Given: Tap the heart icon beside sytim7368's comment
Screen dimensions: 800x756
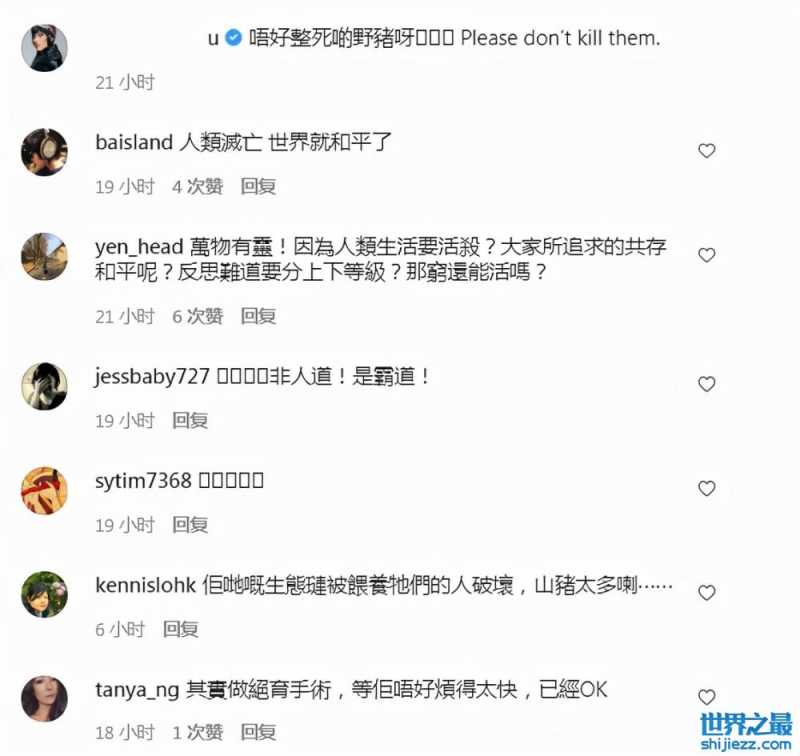Looking at the screenshot, I should 707,489.
